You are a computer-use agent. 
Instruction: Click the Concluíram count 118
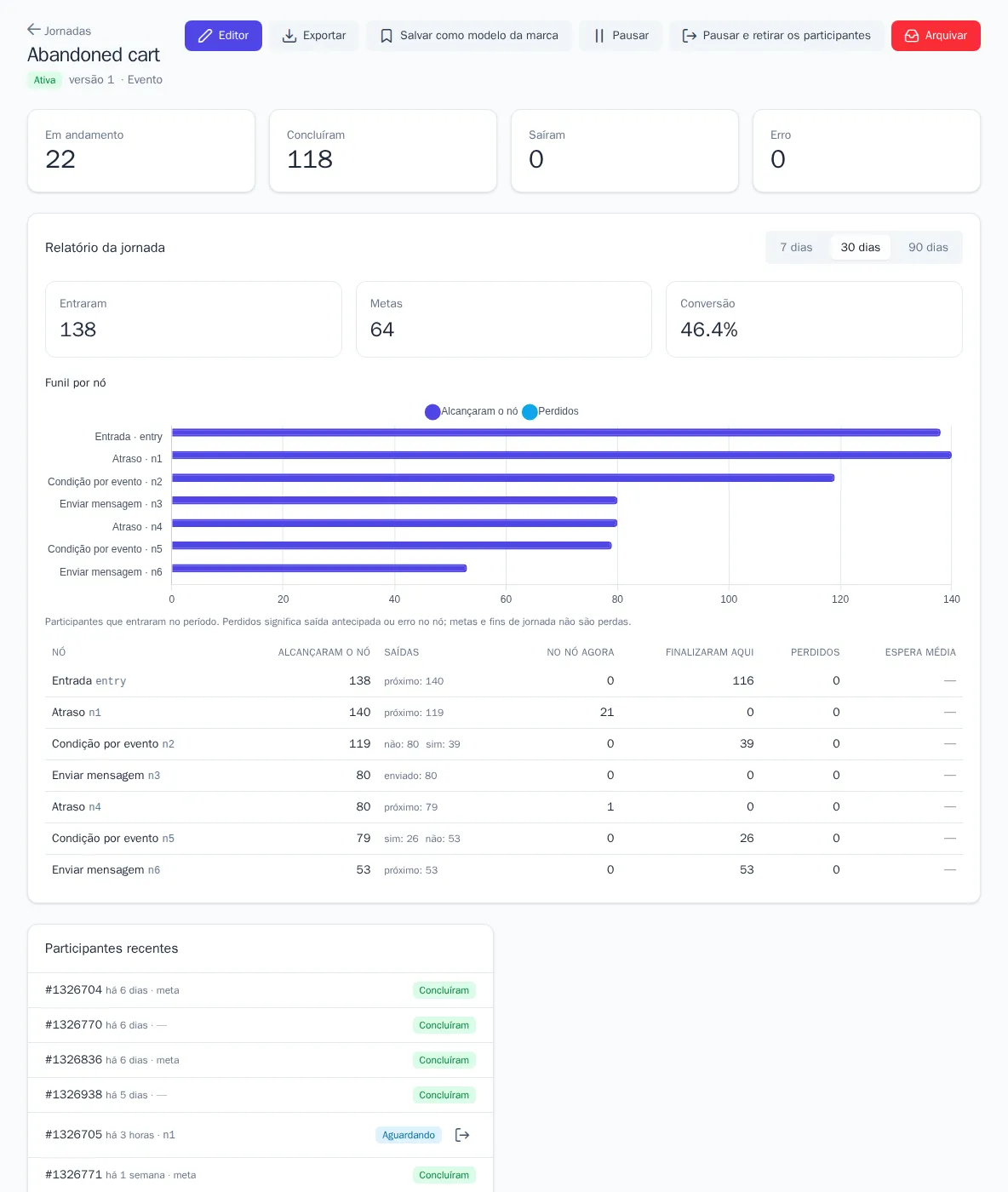pos(310,159)
